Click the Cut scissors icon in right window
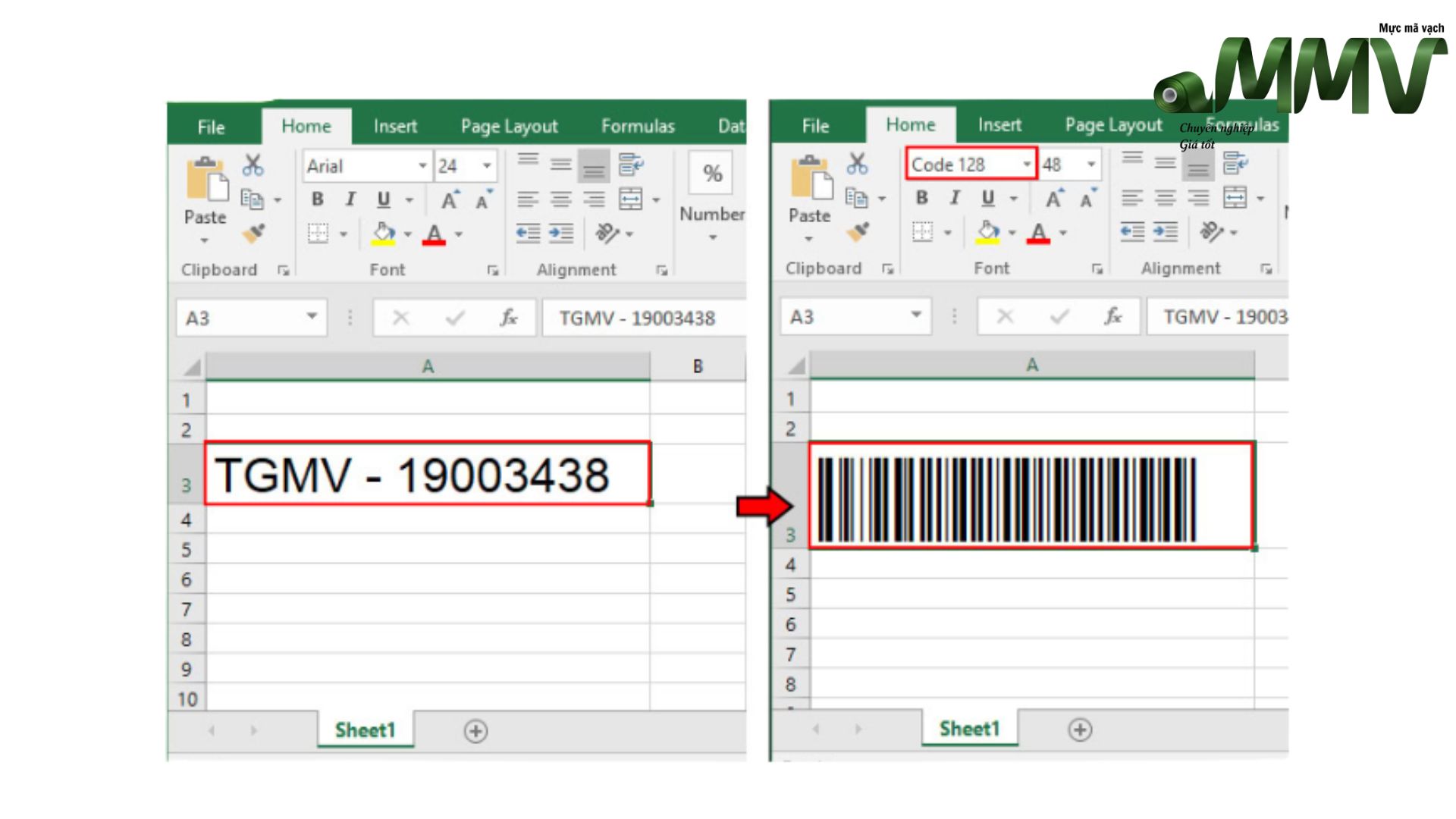Screen dimensions: 1456x819 click(857, 163)
